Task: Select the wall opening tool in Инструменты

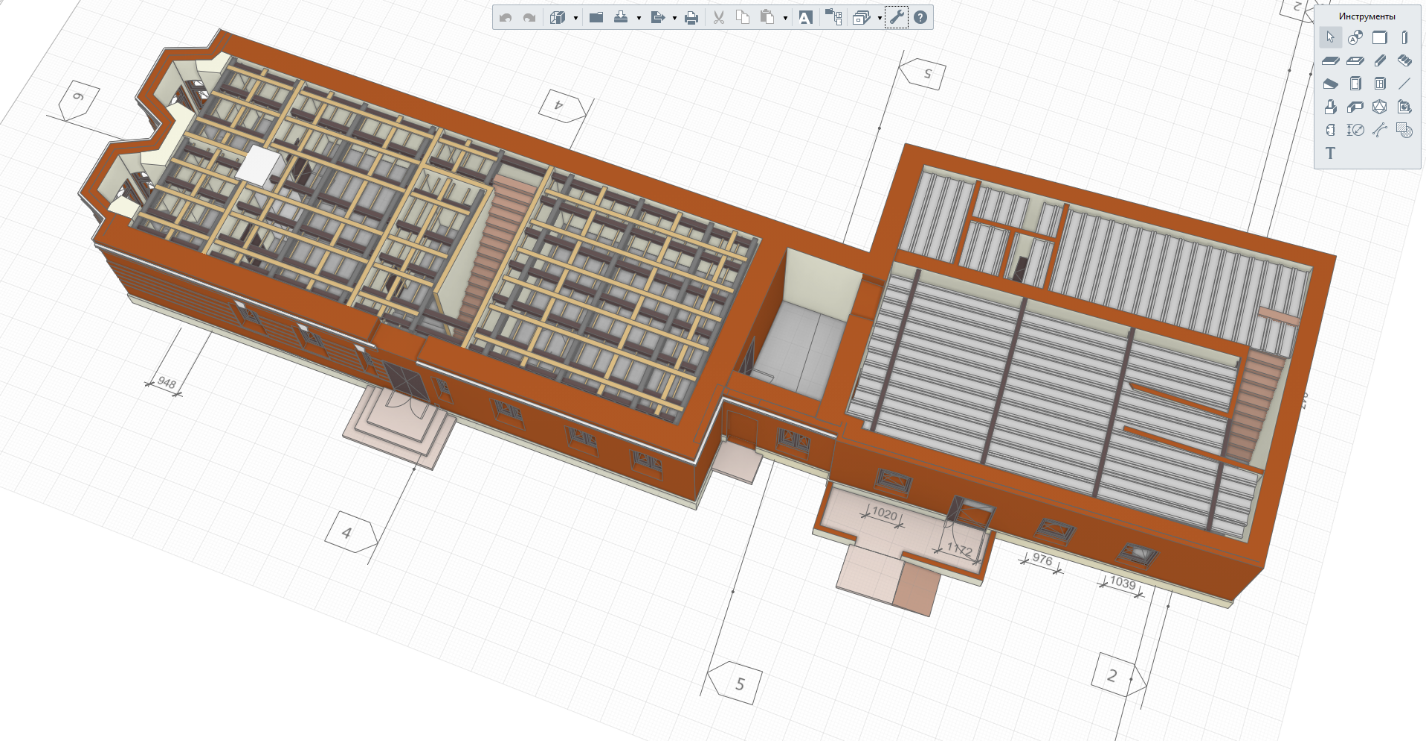Action: [x=1330, y=130]
